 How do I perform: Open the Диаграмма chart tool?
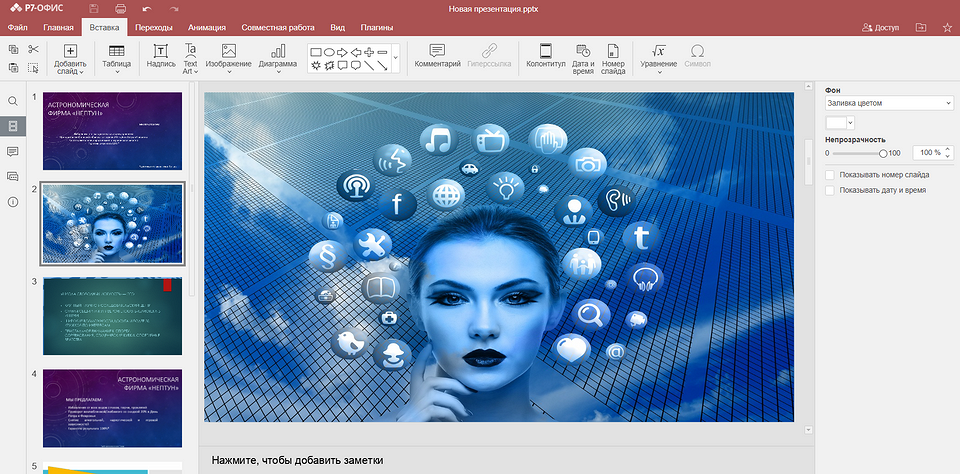coord(277,51)
